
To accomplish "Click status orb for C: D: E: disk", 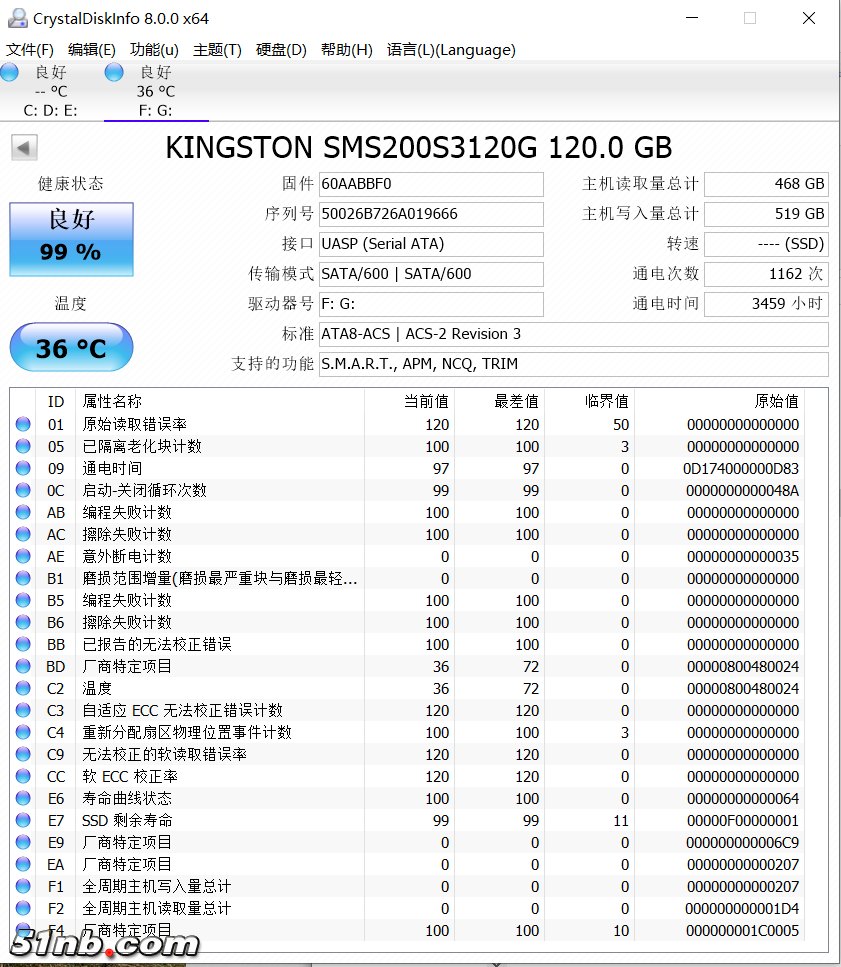I will (x=10, y=72).
